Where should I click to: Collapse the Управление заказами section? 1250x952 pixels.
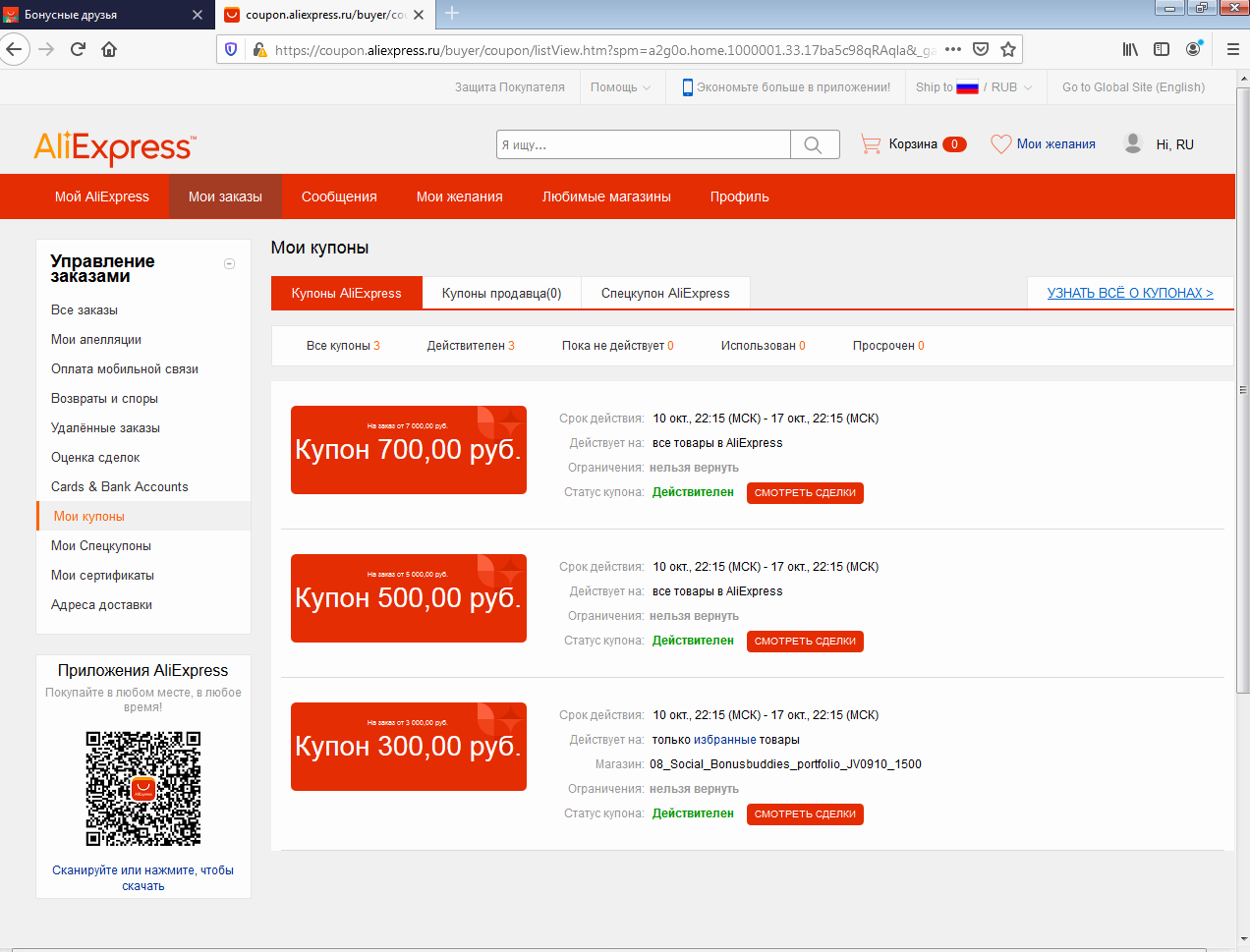pyautogui.click(x=229, y=263)
